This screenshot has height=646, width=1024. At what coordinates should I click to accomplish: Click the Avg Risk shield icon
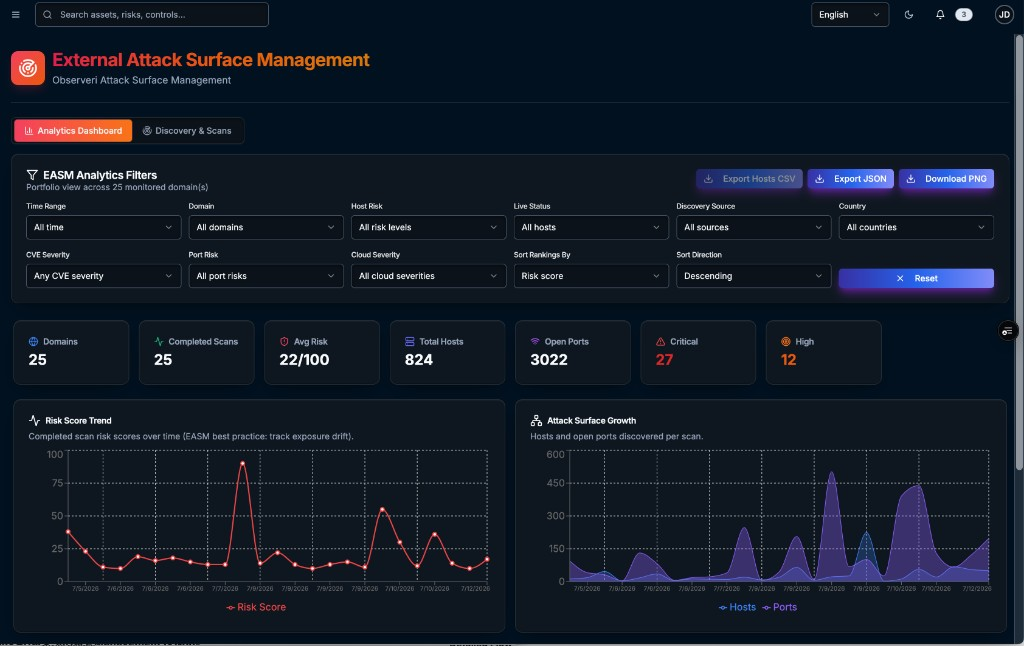(x=284, y=342)
